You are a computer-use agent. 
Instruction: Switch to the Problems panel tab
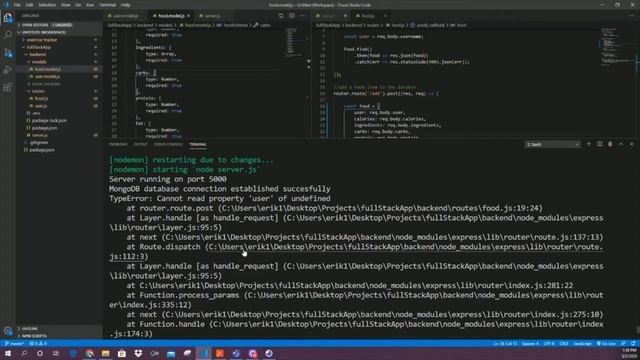(x=118, y=144)
